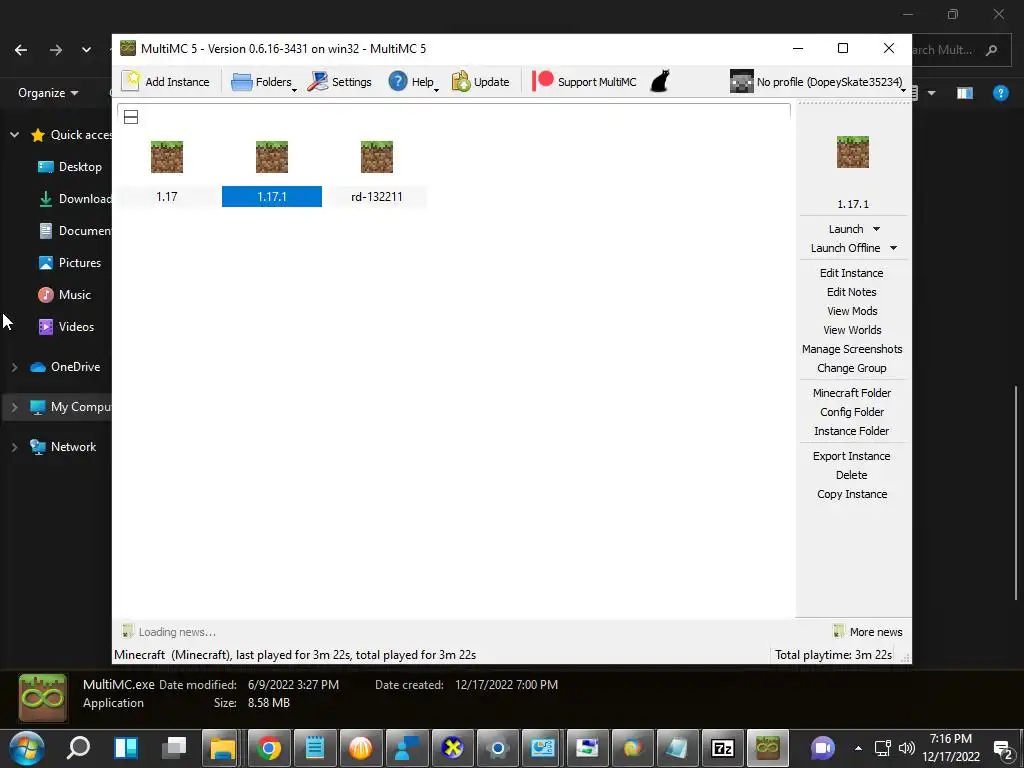
Task: Click the large instance icon in side panel
Action: (x=853, y=152)
